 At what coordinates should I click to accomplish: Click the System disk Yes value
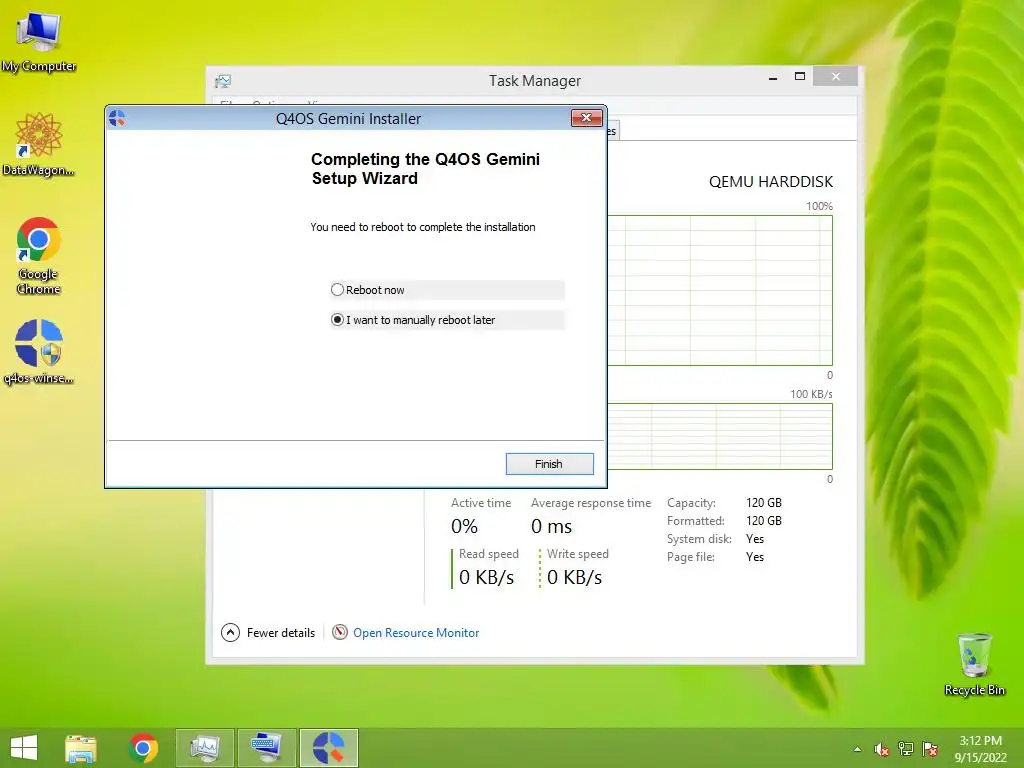(x=755, y=539)
